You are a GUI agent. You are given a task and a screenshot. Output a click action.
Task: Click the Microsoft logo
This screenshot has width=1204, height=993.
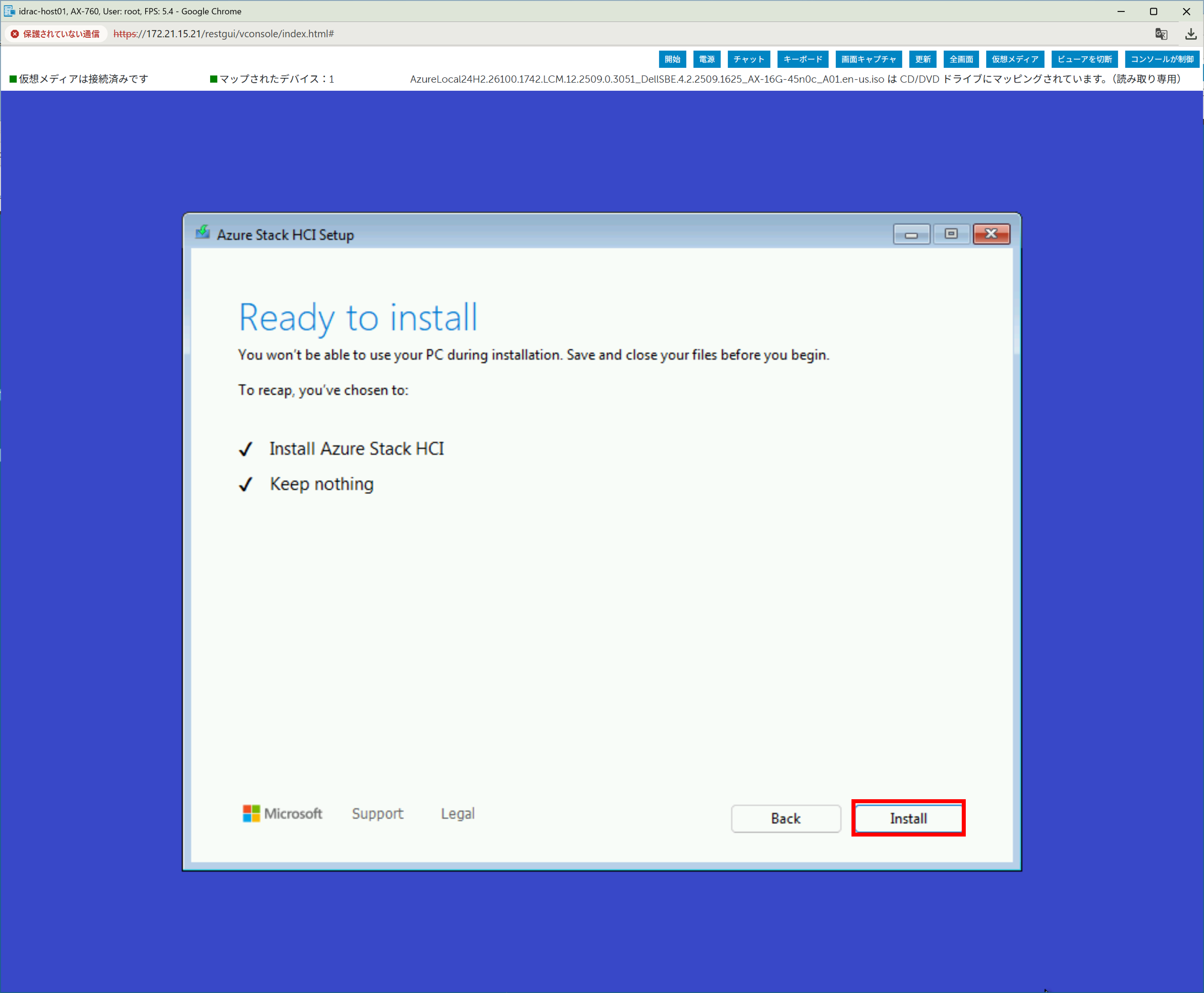(x=282, y=813)
